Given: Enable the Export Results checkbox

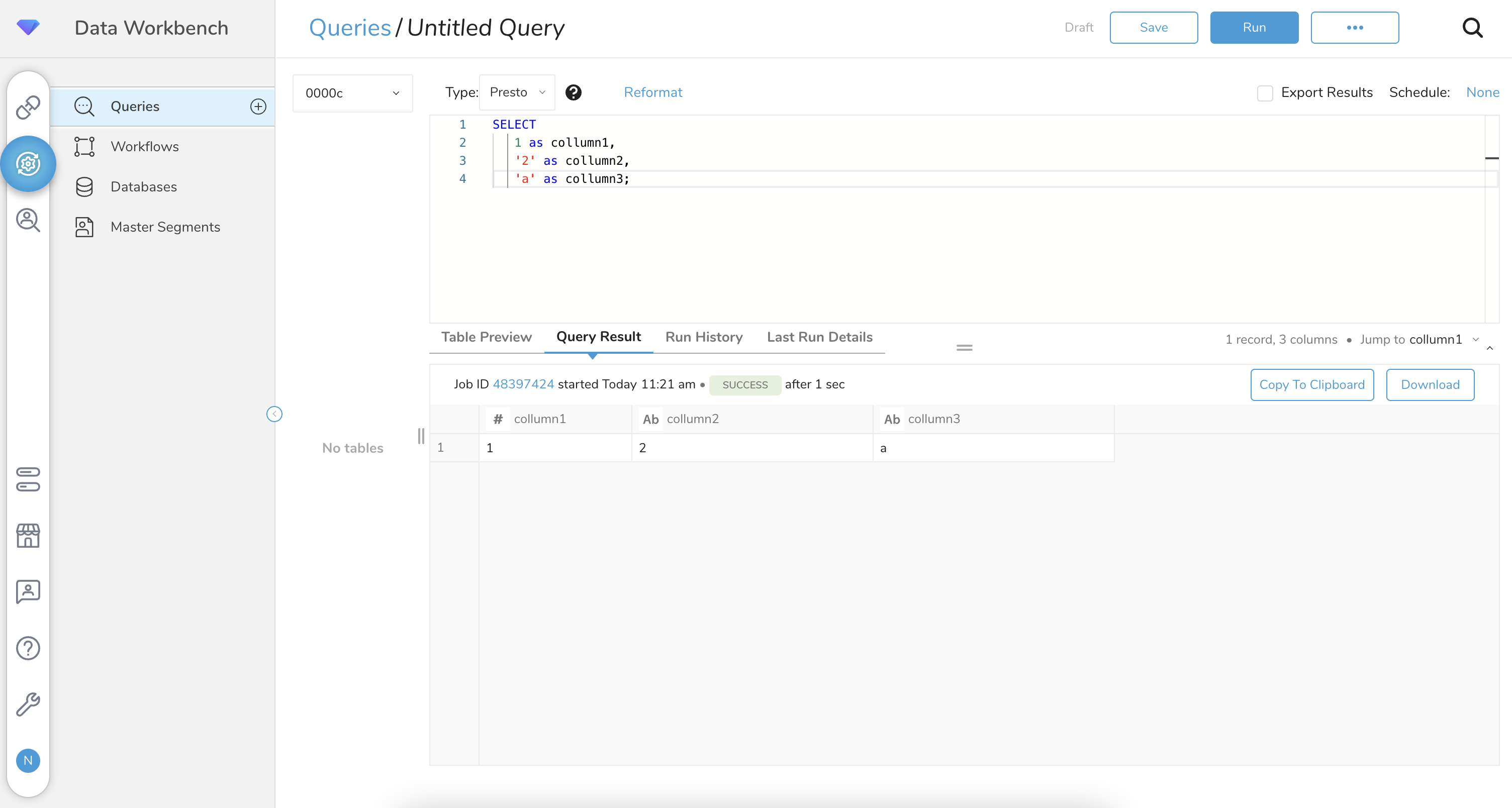Looking at the screenshot, I should (1265, 93).
